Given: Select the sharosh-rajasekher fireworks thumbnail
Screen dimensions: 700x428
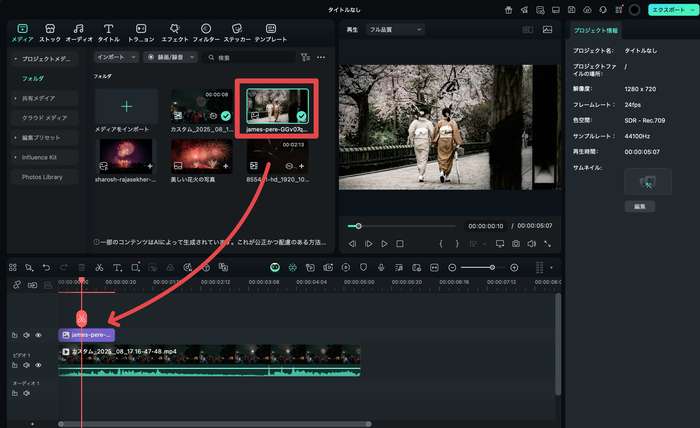Looking at the screenshot, I should click(126, 156).
